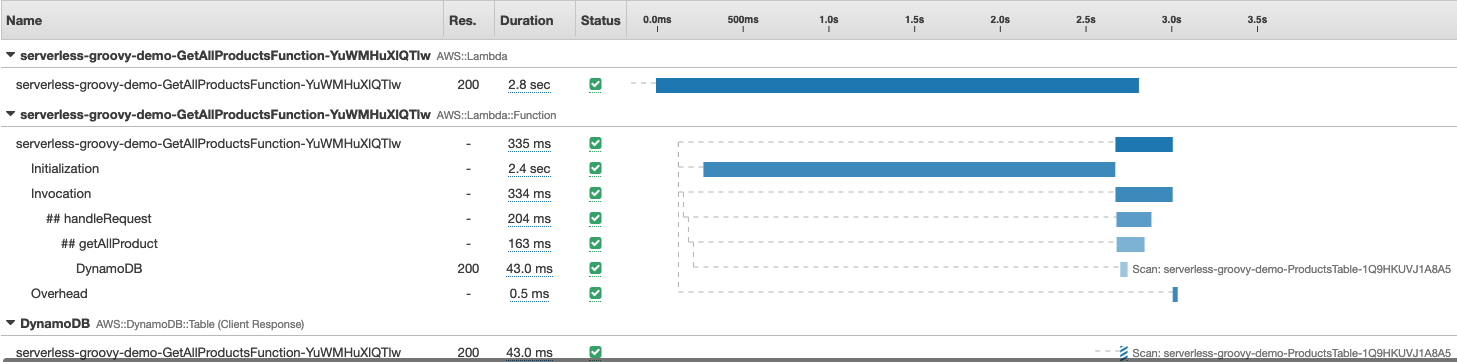Open the 2.4 sec Initialization duration link
Screen dimensions: 1457x362
tap(529, 169)
